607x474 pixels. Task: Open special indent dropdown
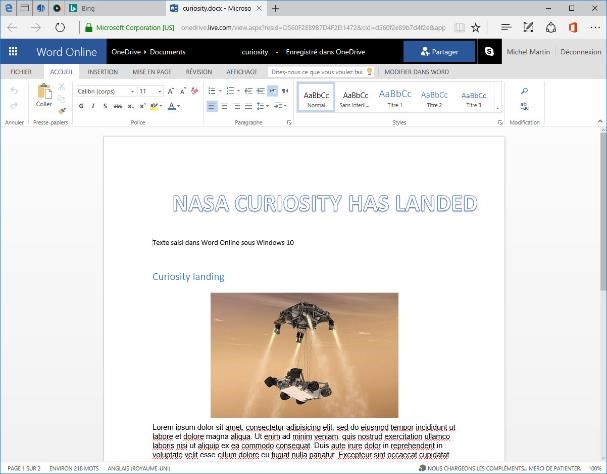click(x=280, y=106)
